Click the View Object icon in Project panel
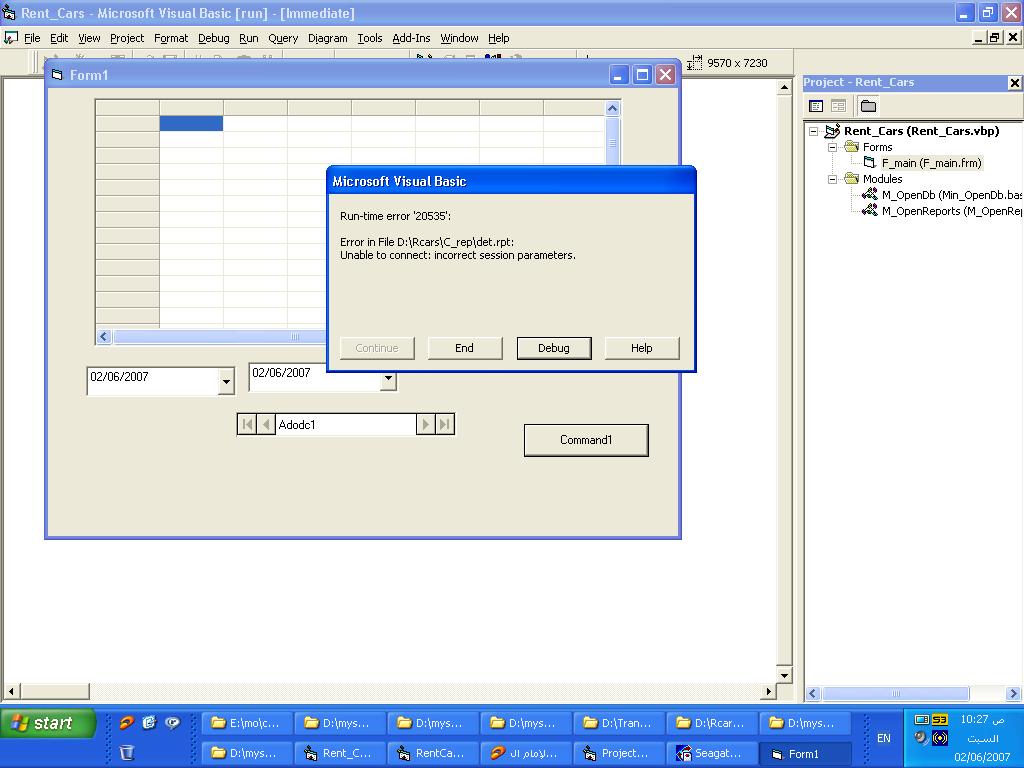This screenshot has width=1024, height=768. coord(839,106)
